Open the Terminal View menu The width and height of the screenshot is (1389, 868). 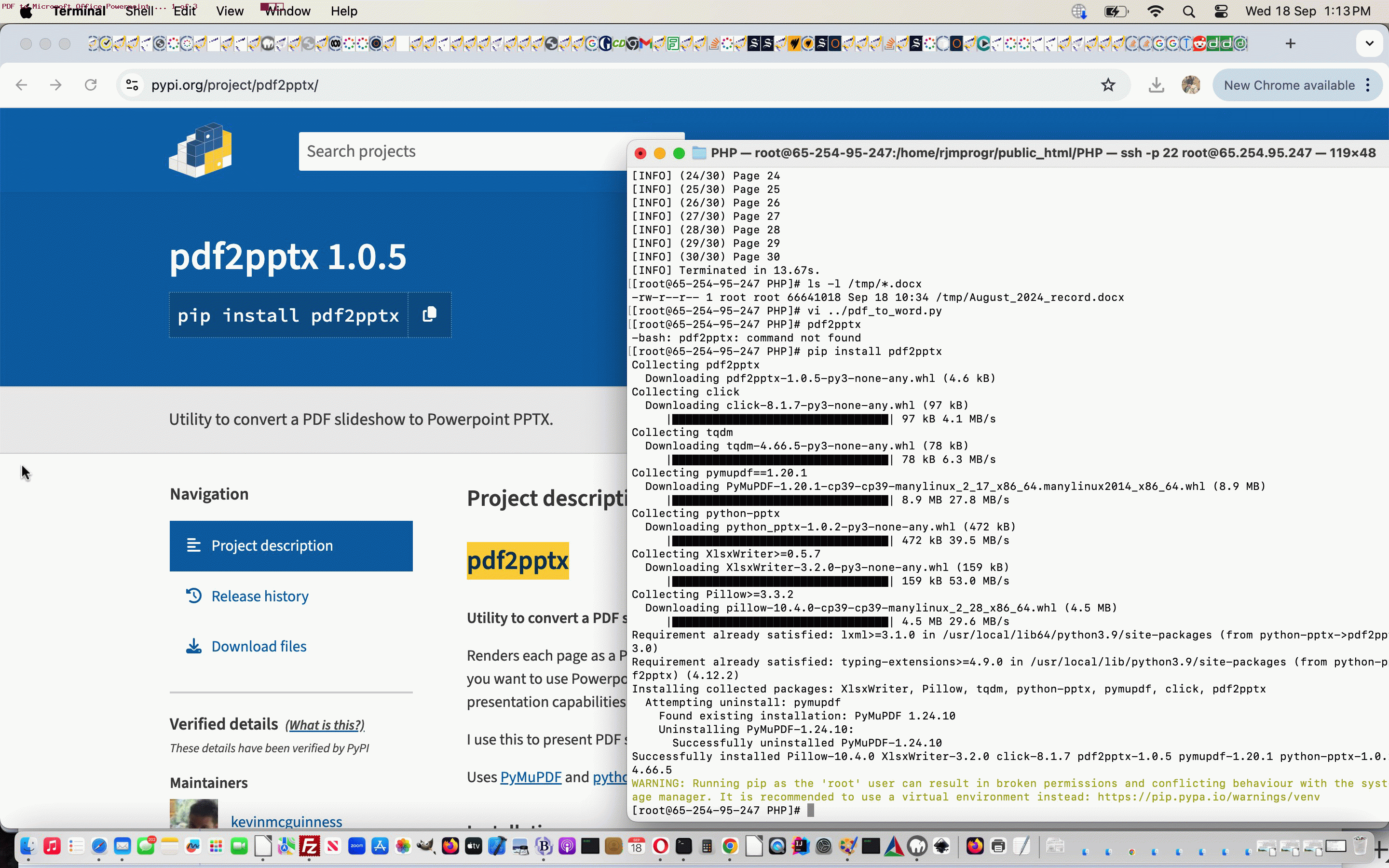(x=230, y=12)
